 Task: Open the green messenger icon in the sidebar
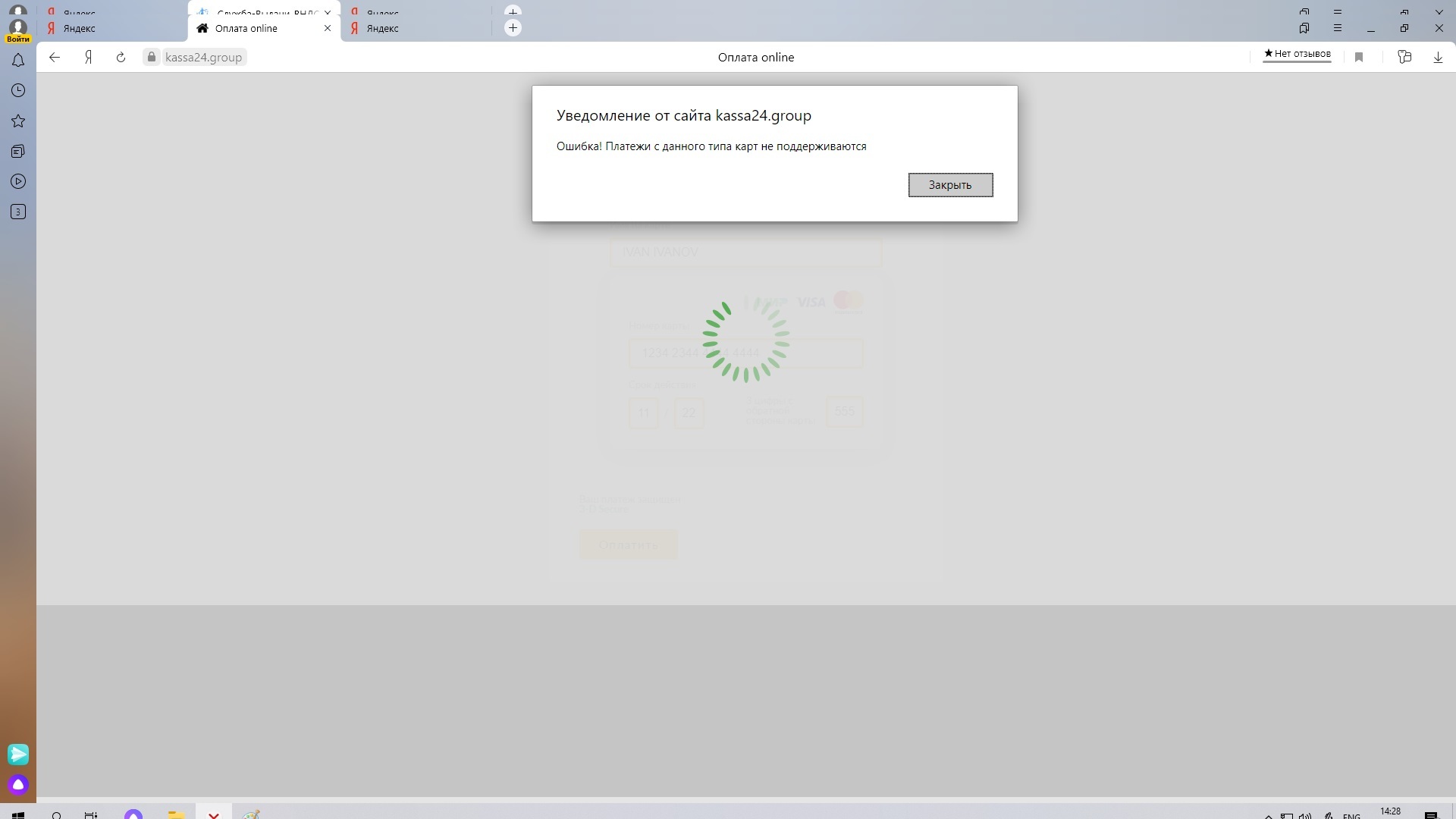pos(18,755)
